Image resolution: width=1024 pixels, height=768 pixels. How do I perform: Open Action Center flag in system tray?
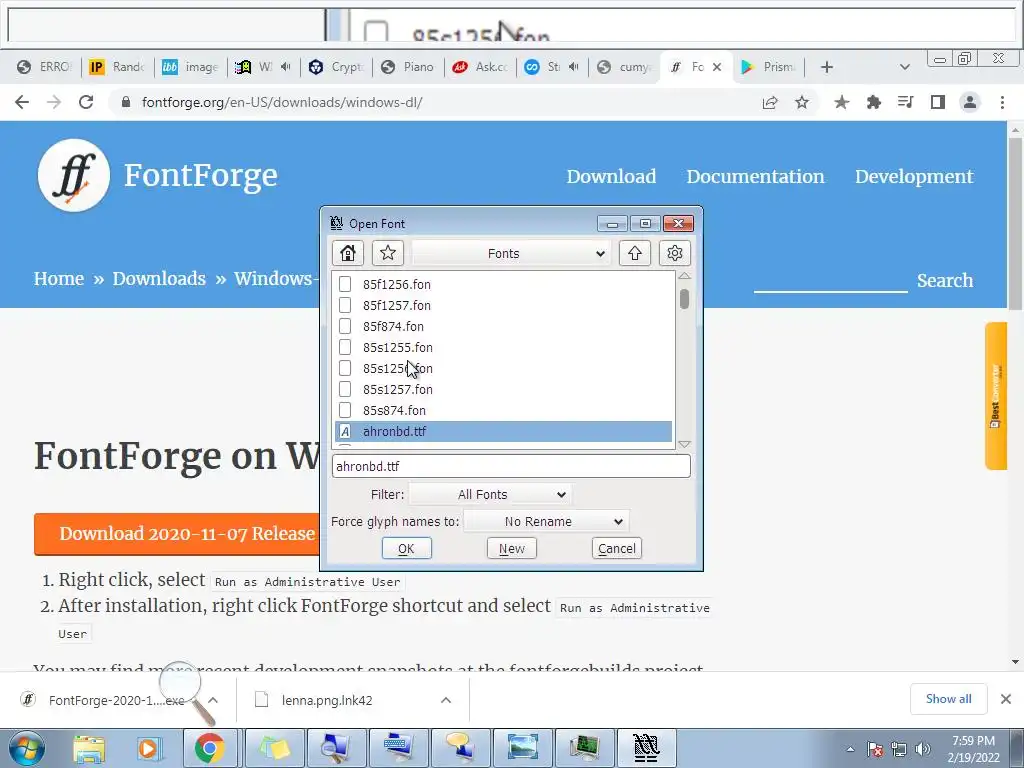875,749
